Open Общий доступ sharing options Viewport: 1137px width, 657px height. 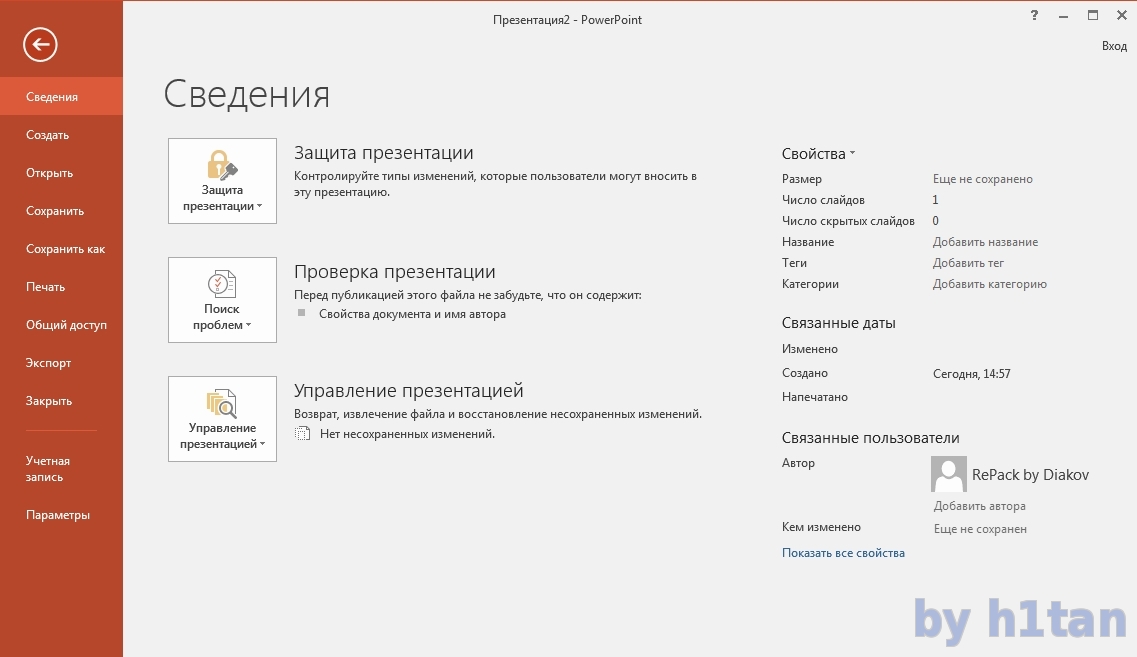pyautogui.click(x=62, y=325)
